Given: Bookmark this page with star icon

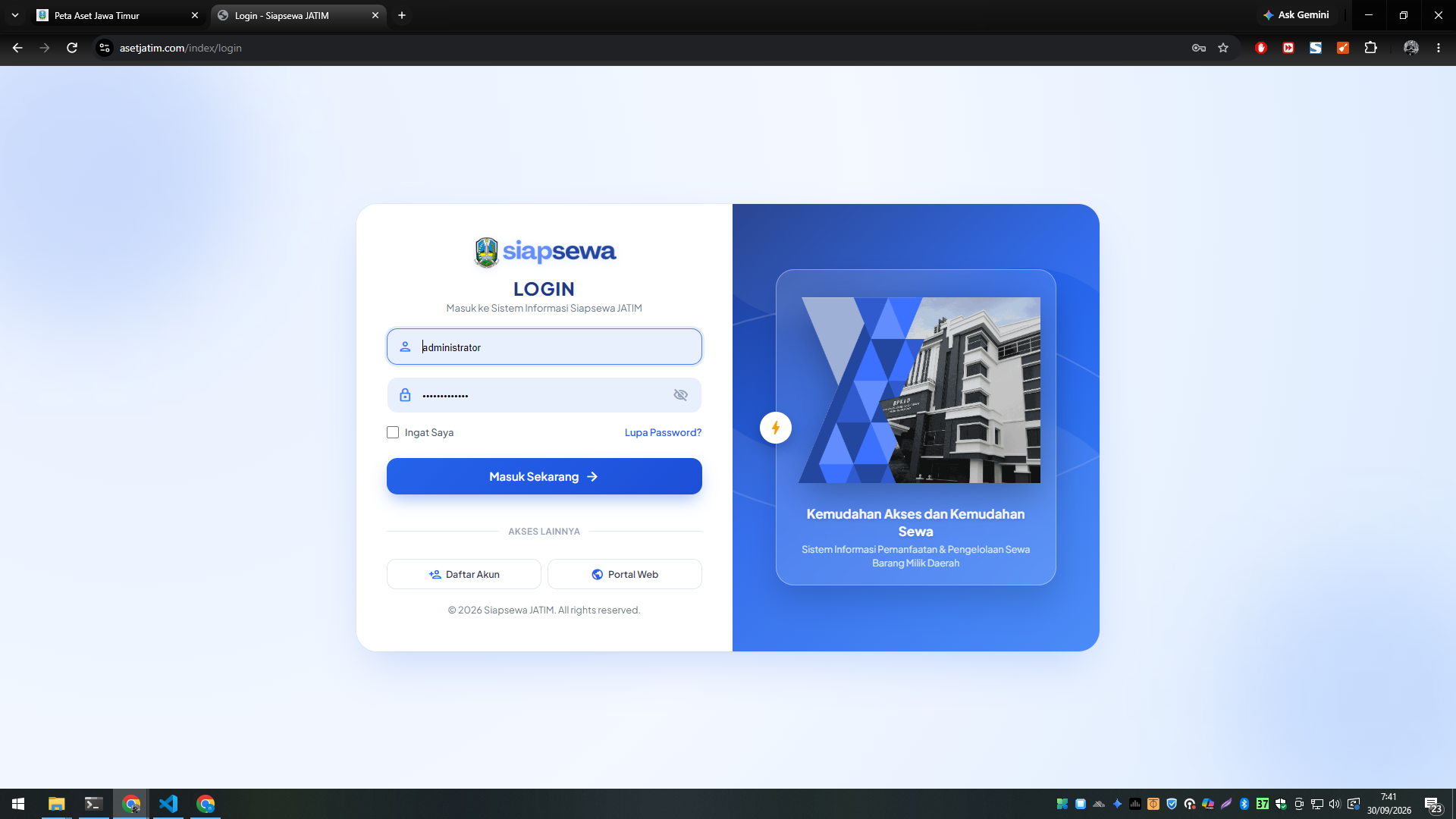Looking at the screenshot, I should [1223, 48].
